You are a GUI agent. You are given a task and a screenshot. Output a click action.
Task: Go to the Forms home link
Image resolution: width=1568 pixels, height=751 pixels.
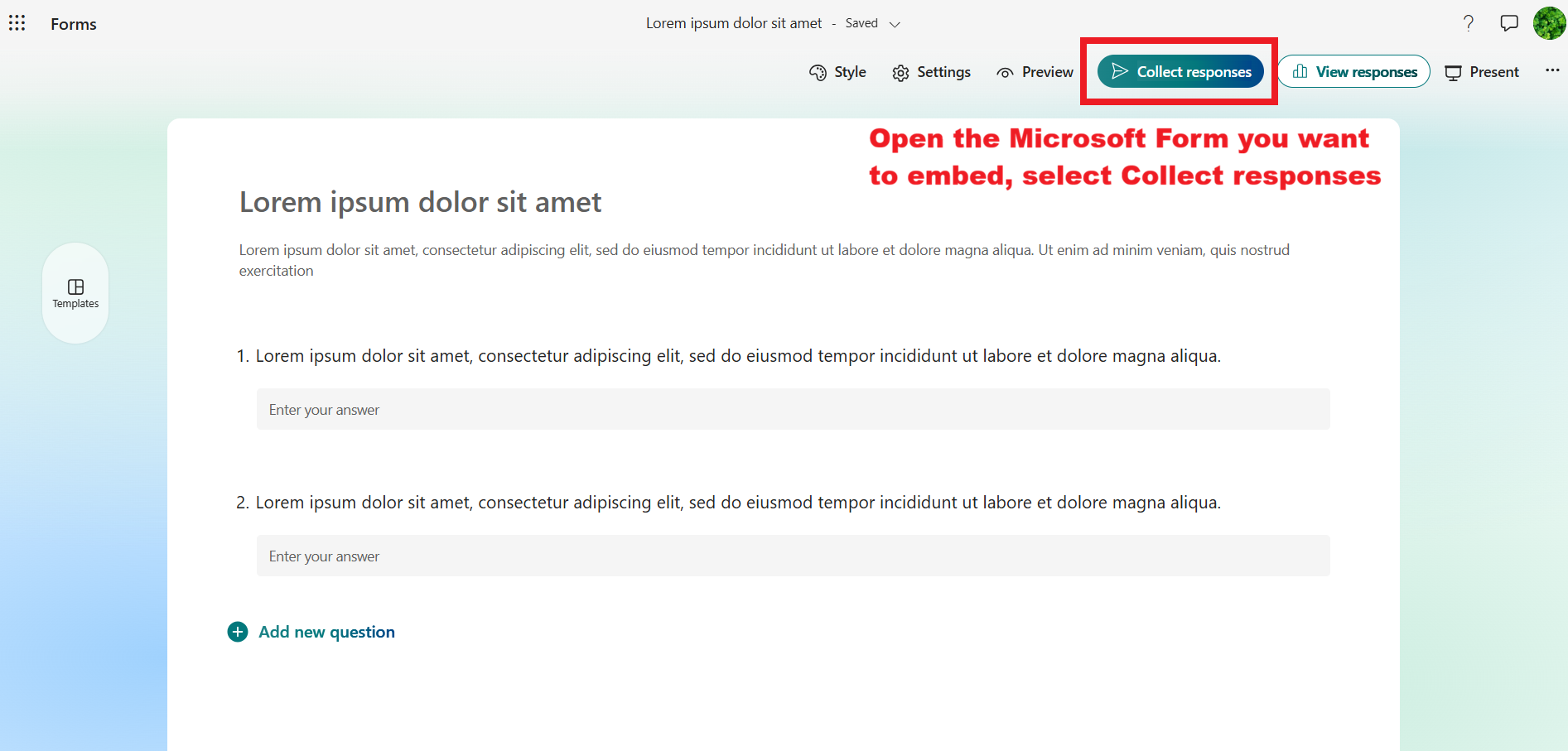click(x=74, y=24)
